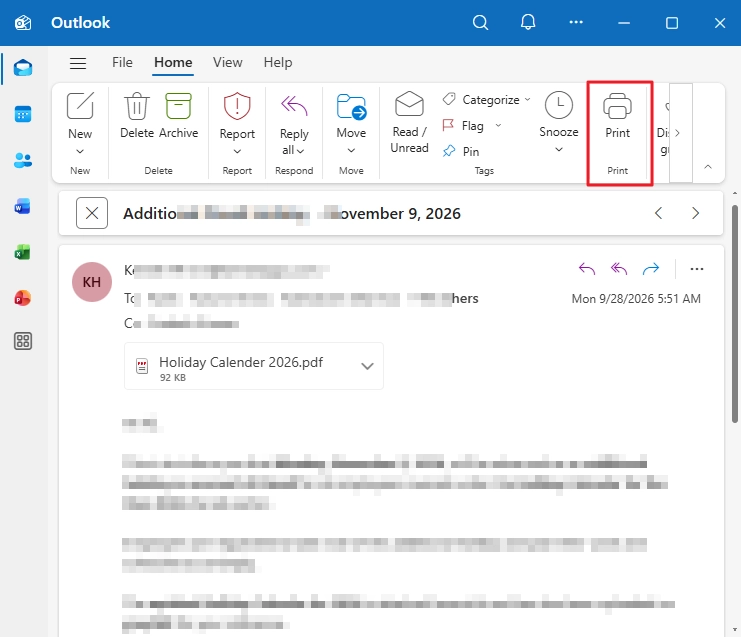Viewport: 741px width, 637px height.
Task: Open the Categorize dropdown chevron
Action: pos(527,100)
